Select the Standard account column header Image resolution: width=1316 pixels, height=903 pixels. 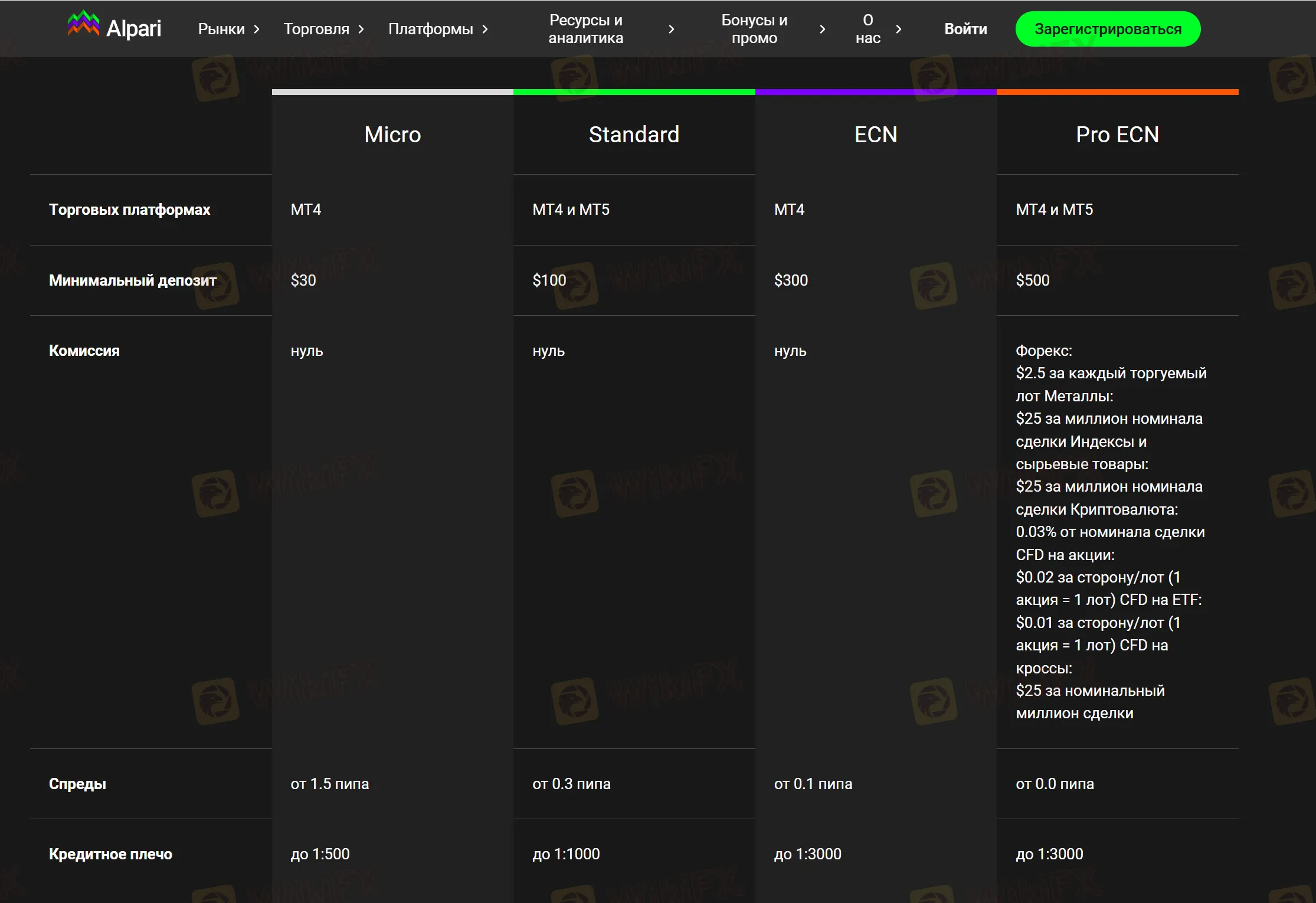click(634, 135)
